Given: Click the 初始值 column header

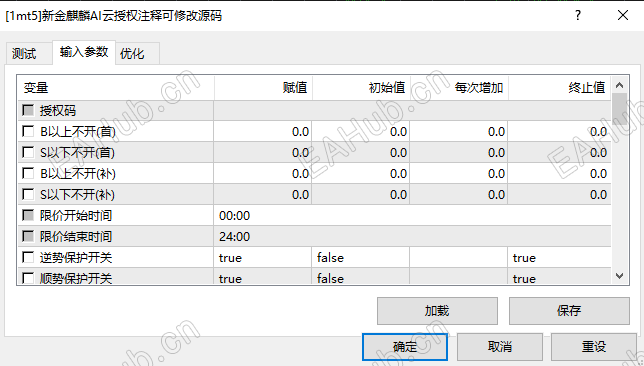Looking at the screenshot, I should (x=361, y=87).
